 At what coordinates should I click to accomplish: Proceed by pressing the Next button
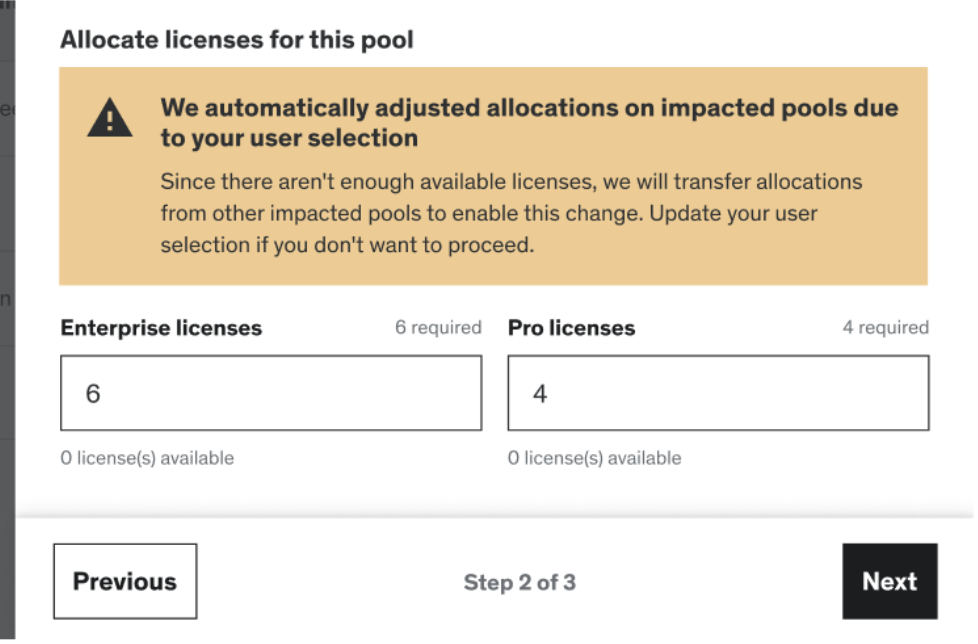click(x=889, y=582)
